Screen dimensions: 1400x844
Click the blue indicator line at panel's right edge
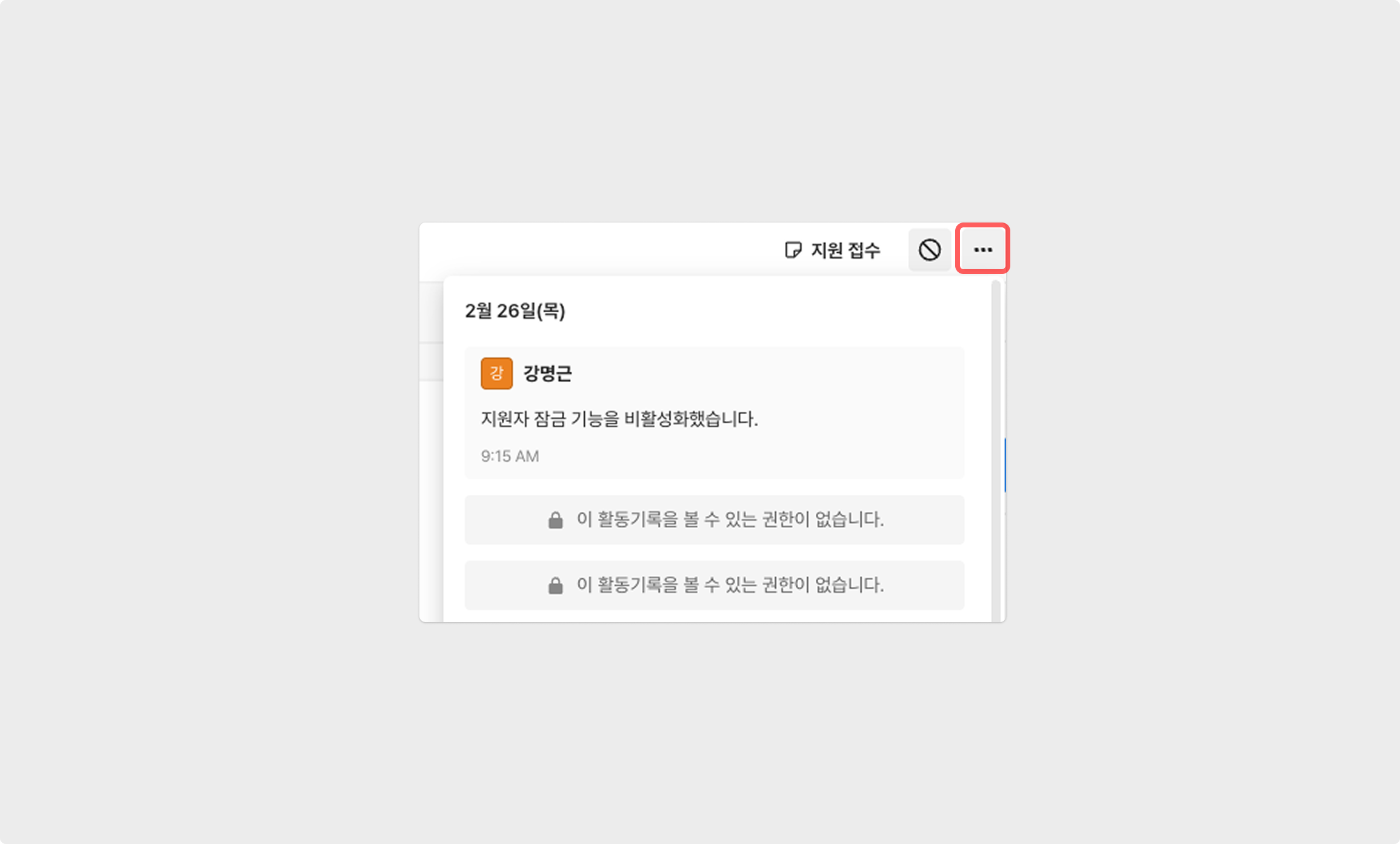[x=1005, y=465]
